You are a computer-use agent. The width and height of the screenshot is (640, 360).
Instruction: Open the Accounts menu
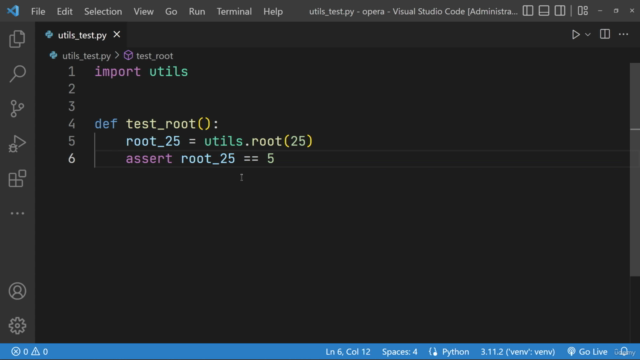(17, 291)
